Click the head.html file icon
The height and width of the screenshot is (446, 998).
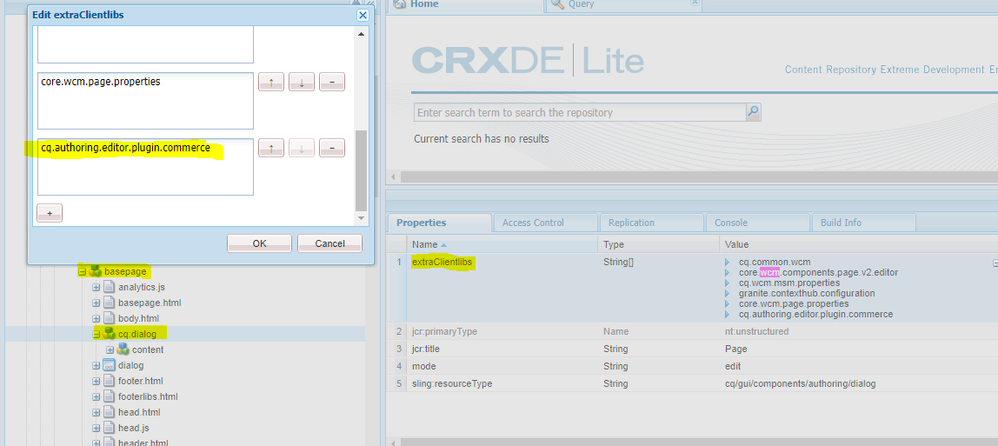109,412
